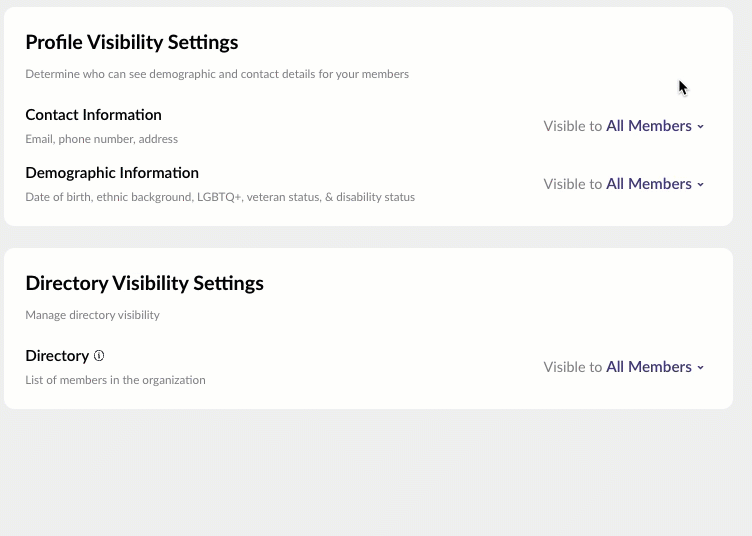Select the Demographic Information label
This screenshot has height=536, width=752.
112,173
